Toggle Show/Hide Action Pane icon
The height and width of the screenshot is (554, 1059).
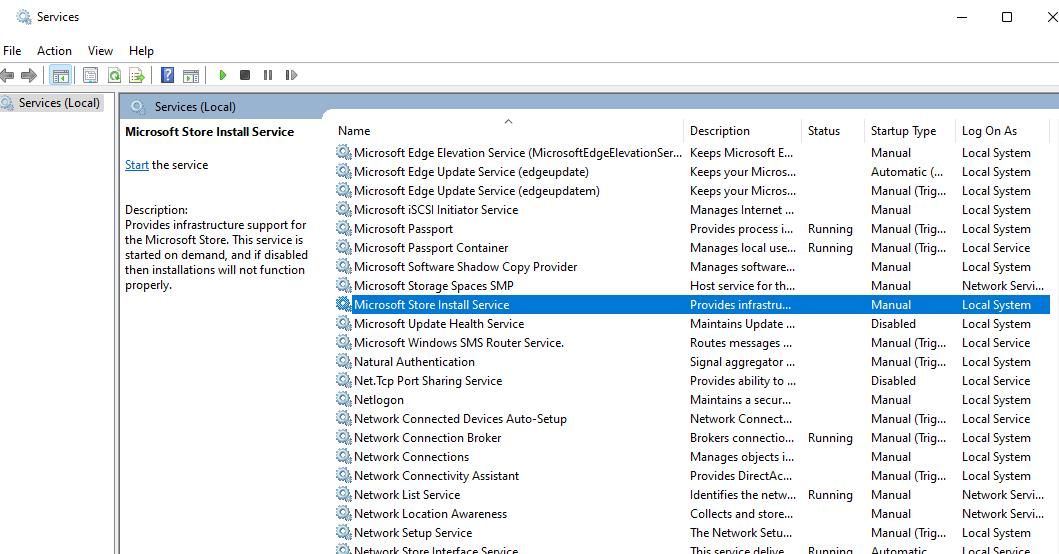[191, 75]
